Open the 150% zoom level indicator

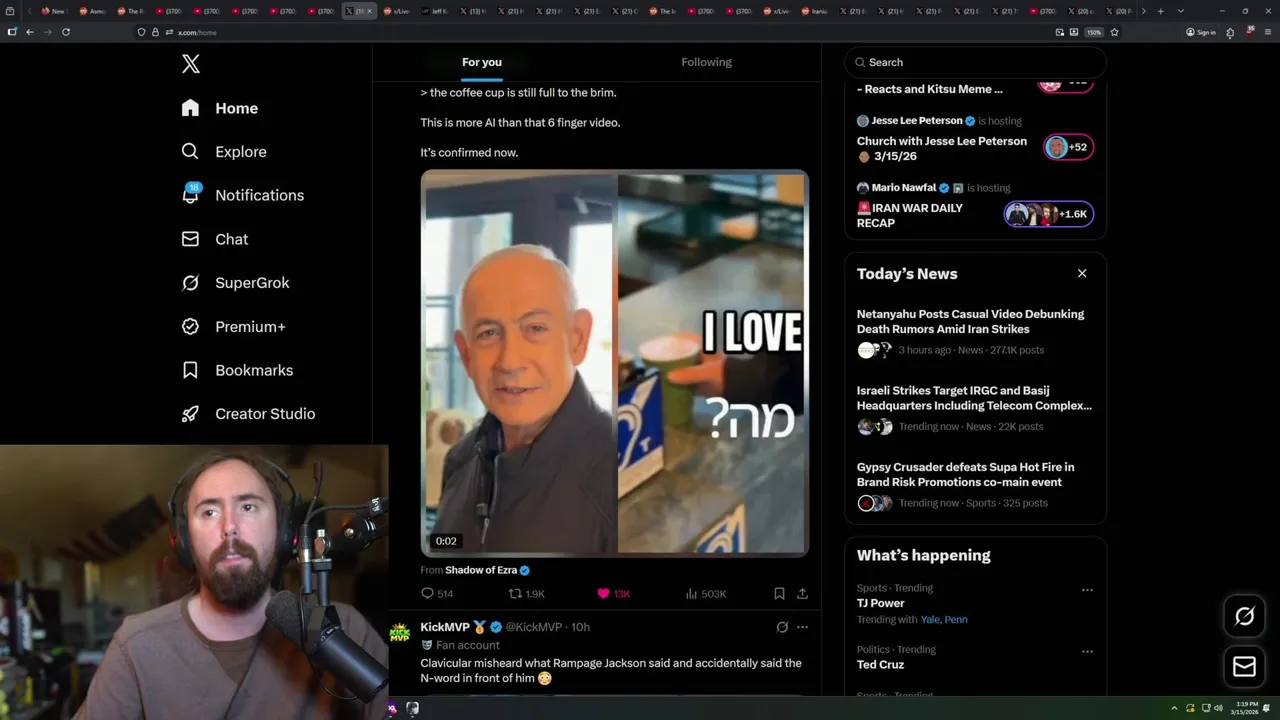[x=1094, y=32]
